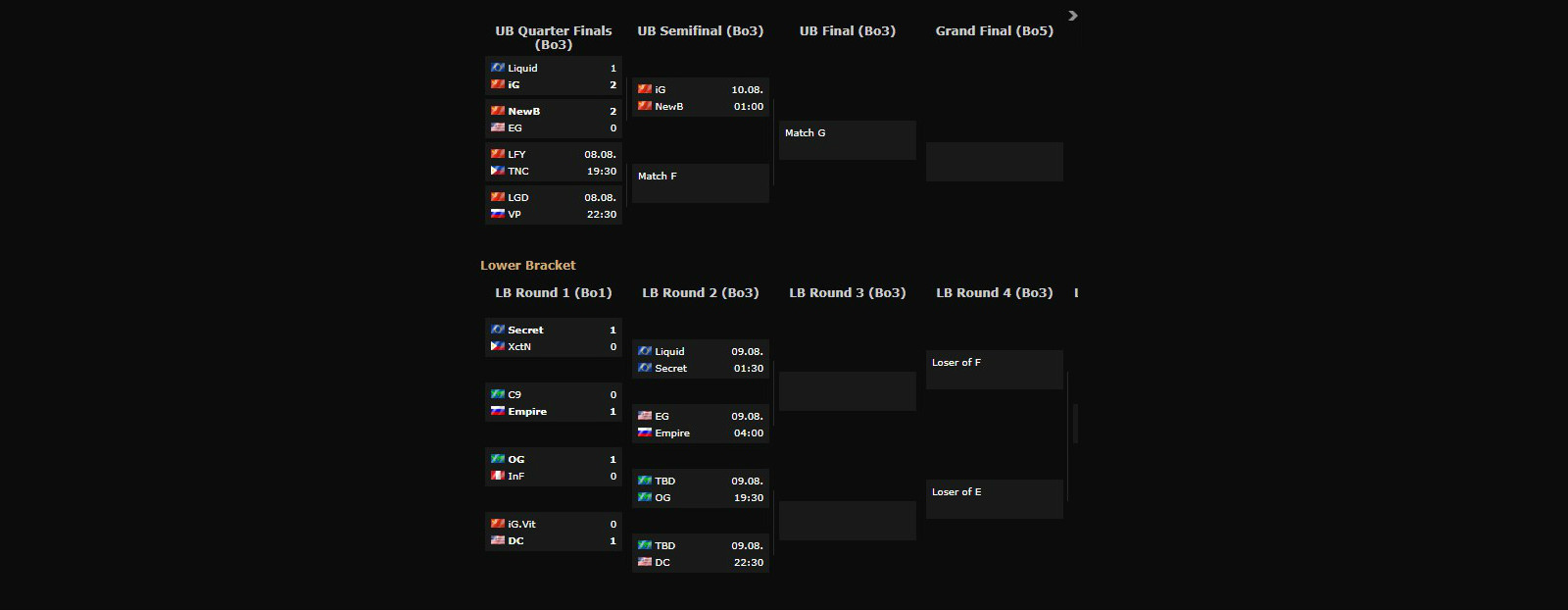Viewport: 1568px width, 610px height.
Task: Click the China flag beside iG.Vit
Action: point(498,524)
